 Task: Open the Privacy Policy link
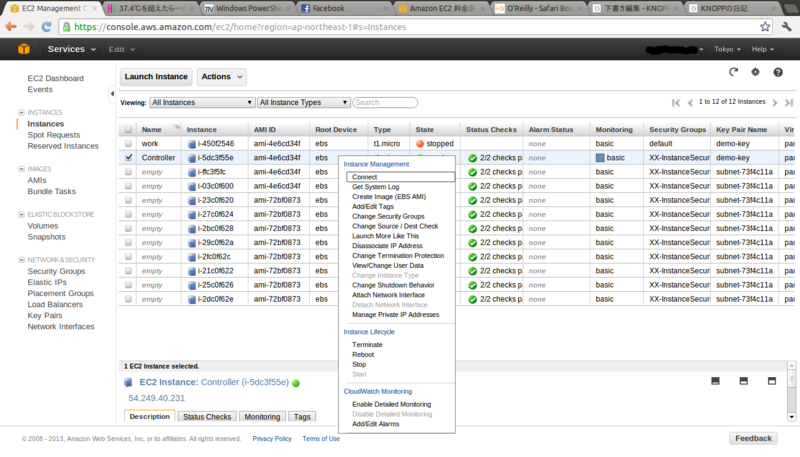click(x=271, y=439)
